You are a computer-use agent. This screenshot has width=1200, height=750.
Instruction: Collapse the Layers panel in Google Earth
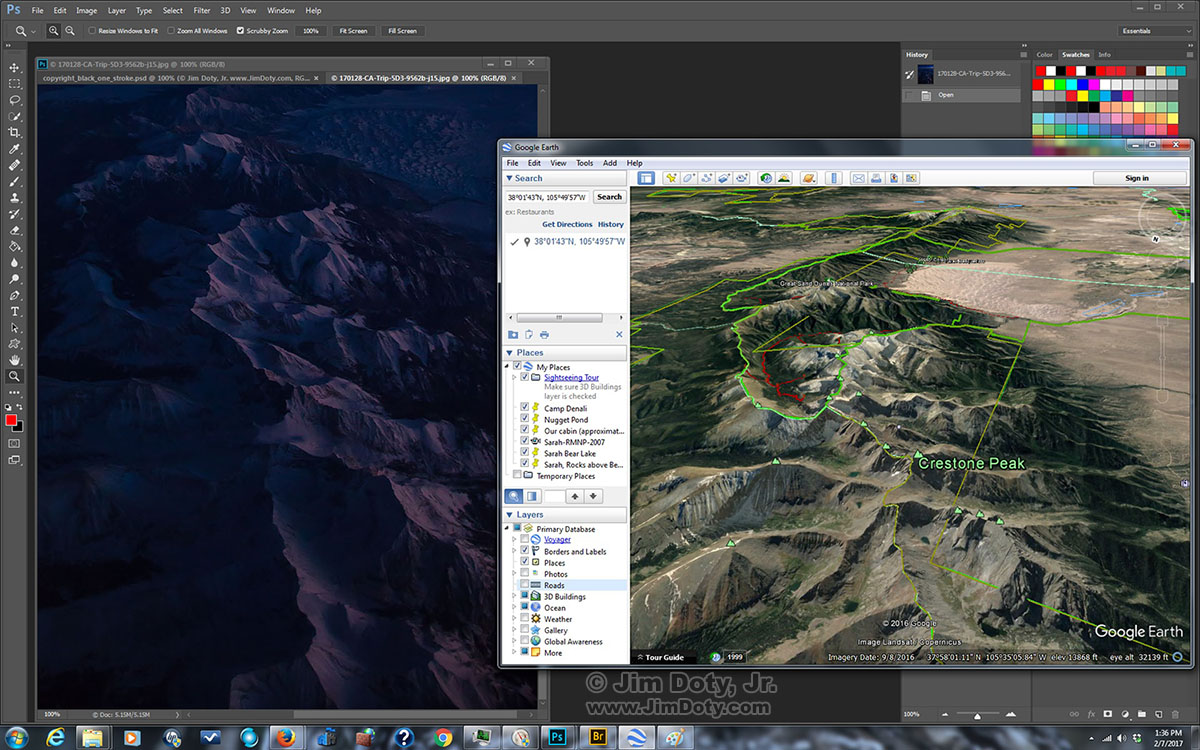[x=510, y=515]
